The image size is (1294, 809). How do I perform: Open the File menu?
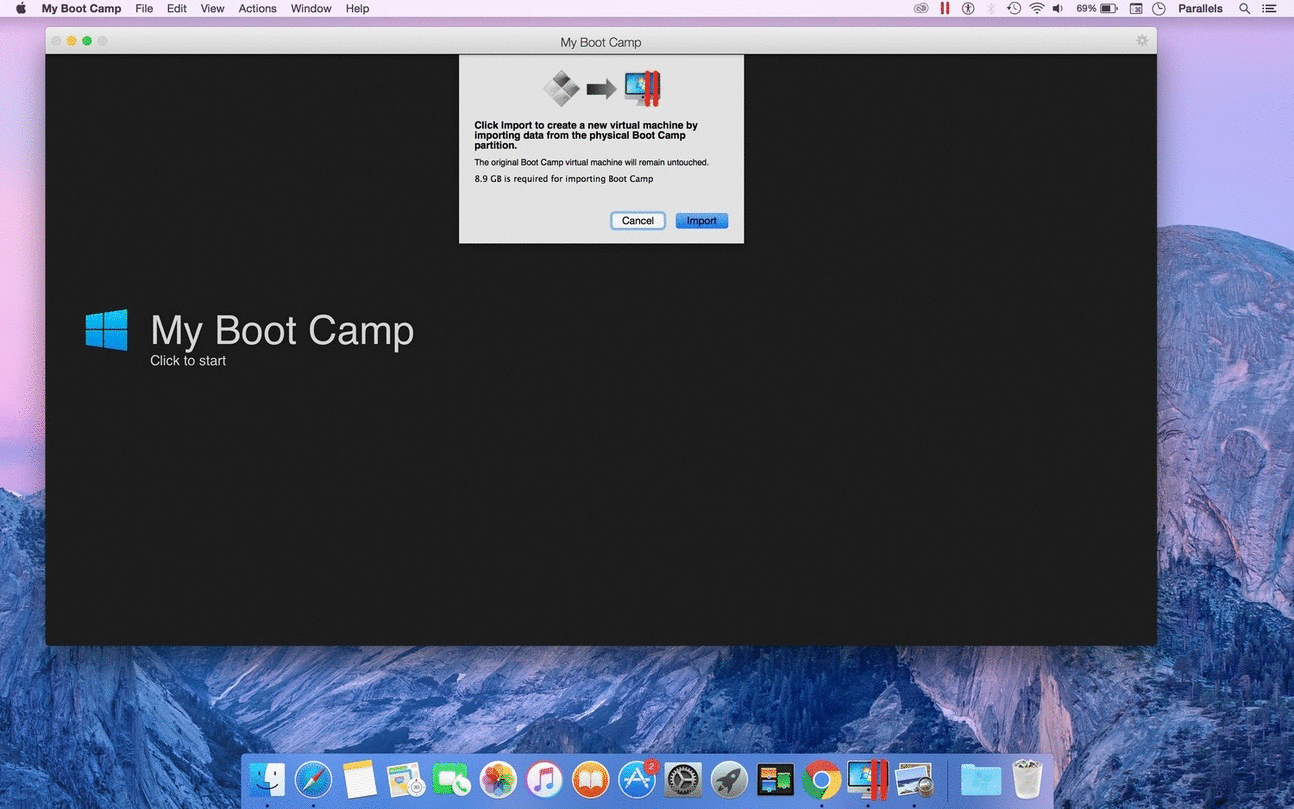pos(144,8)
